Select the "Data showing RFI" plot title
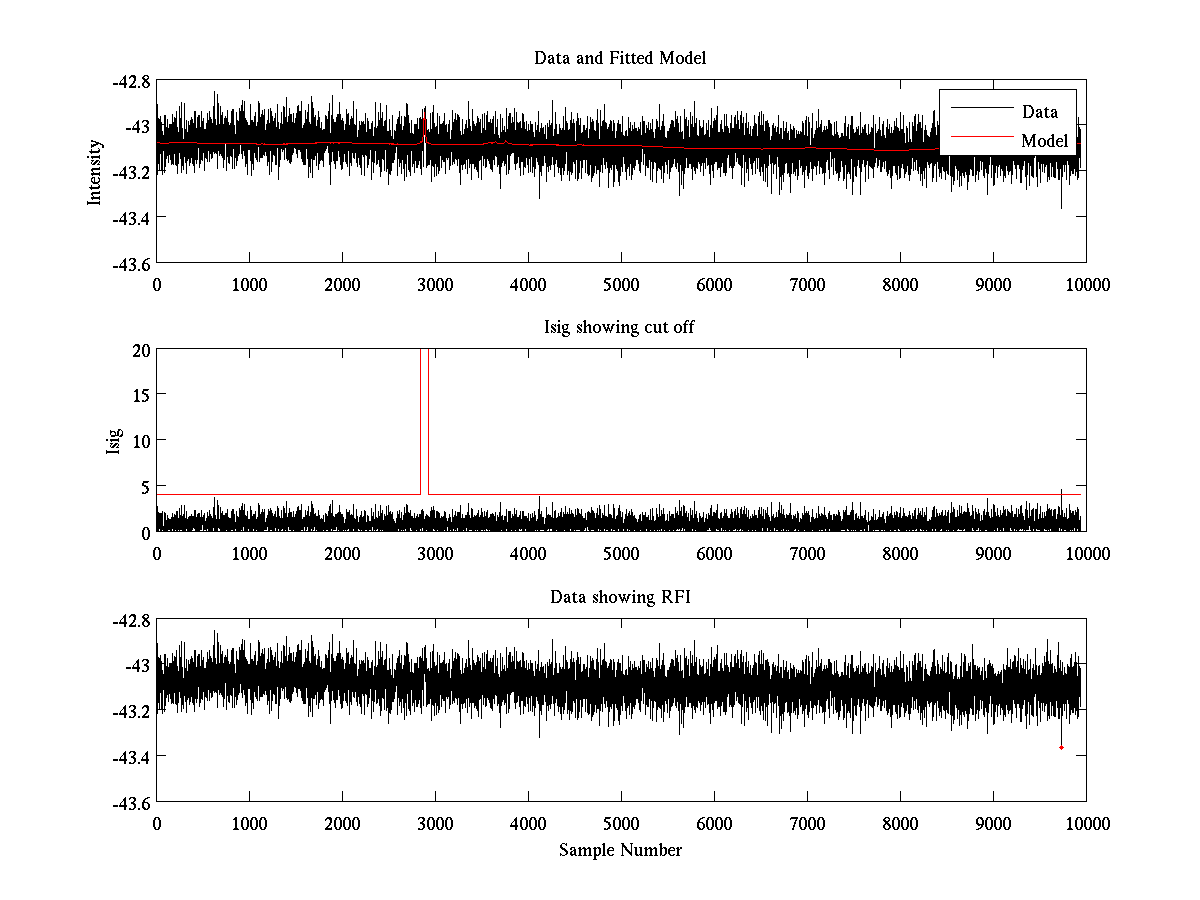Viewport: 1200px width, 900px height. click(x=620, y=597)
